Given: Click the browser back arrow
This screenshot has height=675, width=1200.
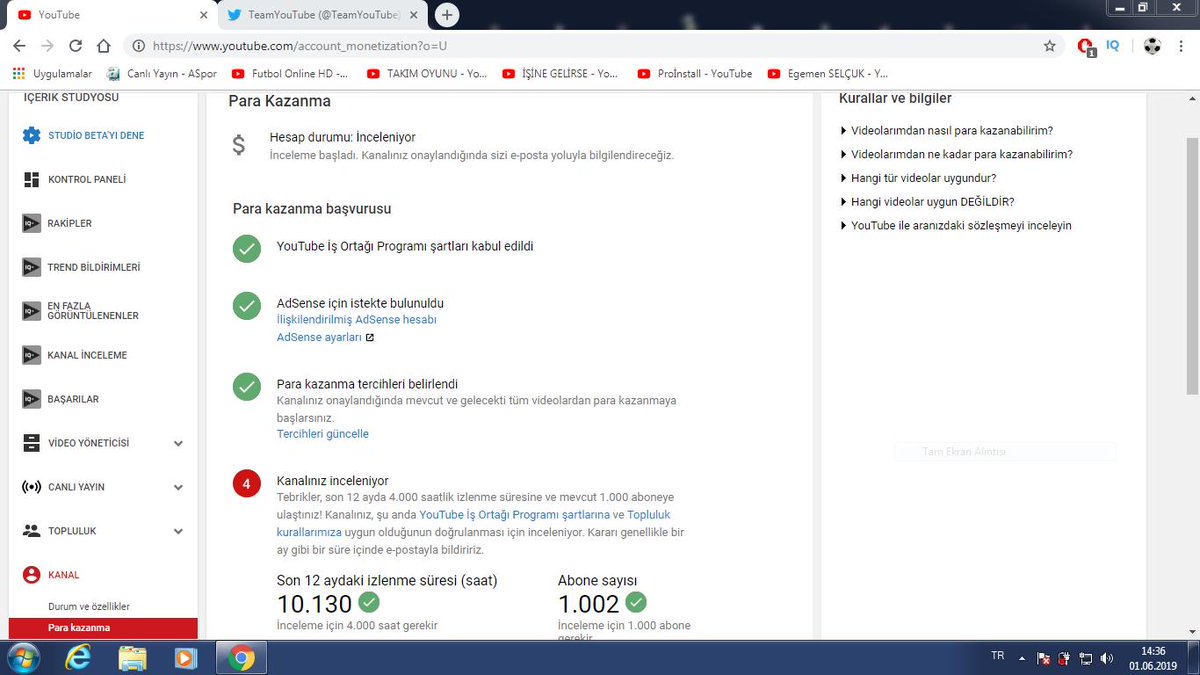Looking at the screenshot, I should coord(19,46).
